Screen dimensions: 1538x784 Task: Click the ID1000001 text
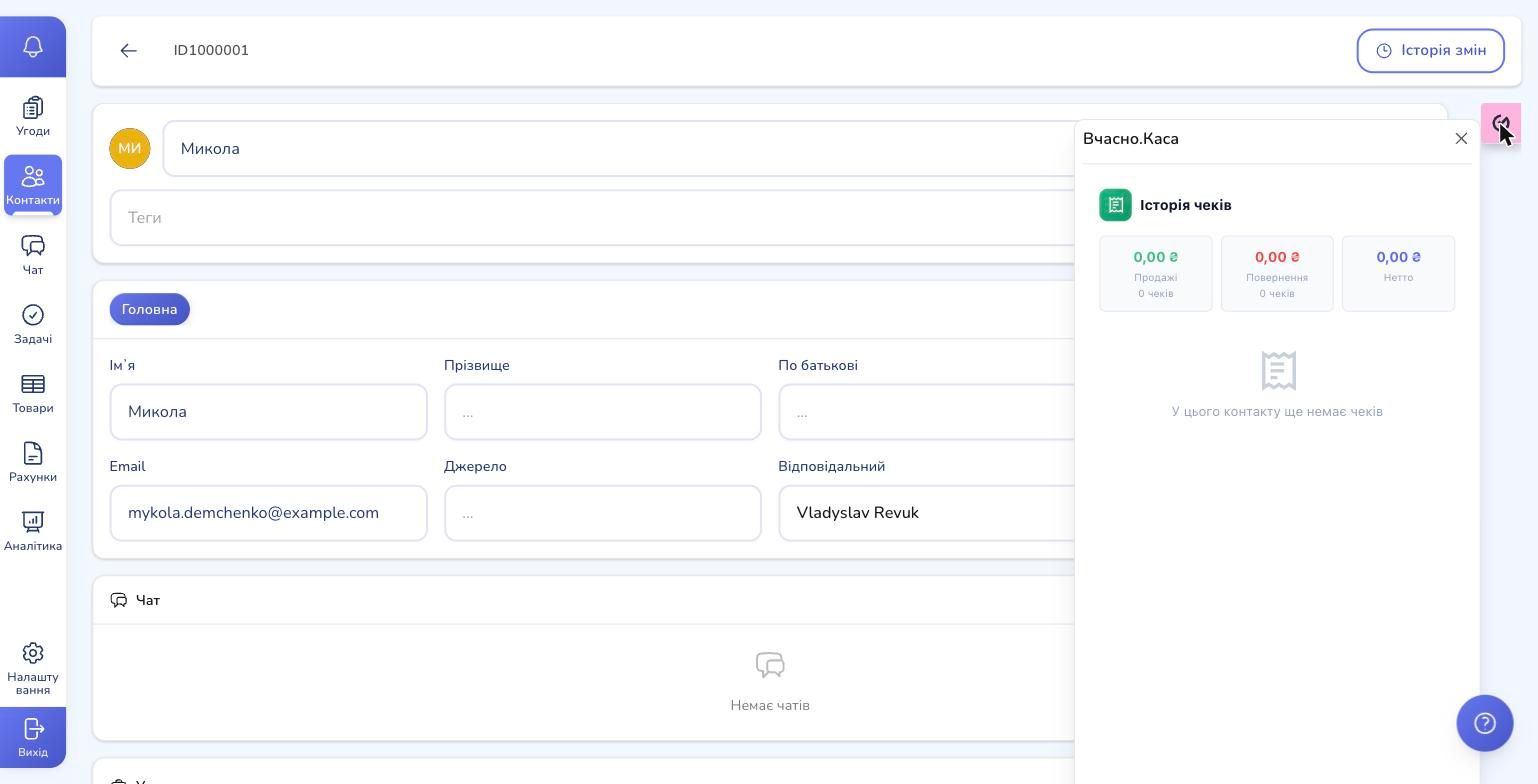[211, 50]
